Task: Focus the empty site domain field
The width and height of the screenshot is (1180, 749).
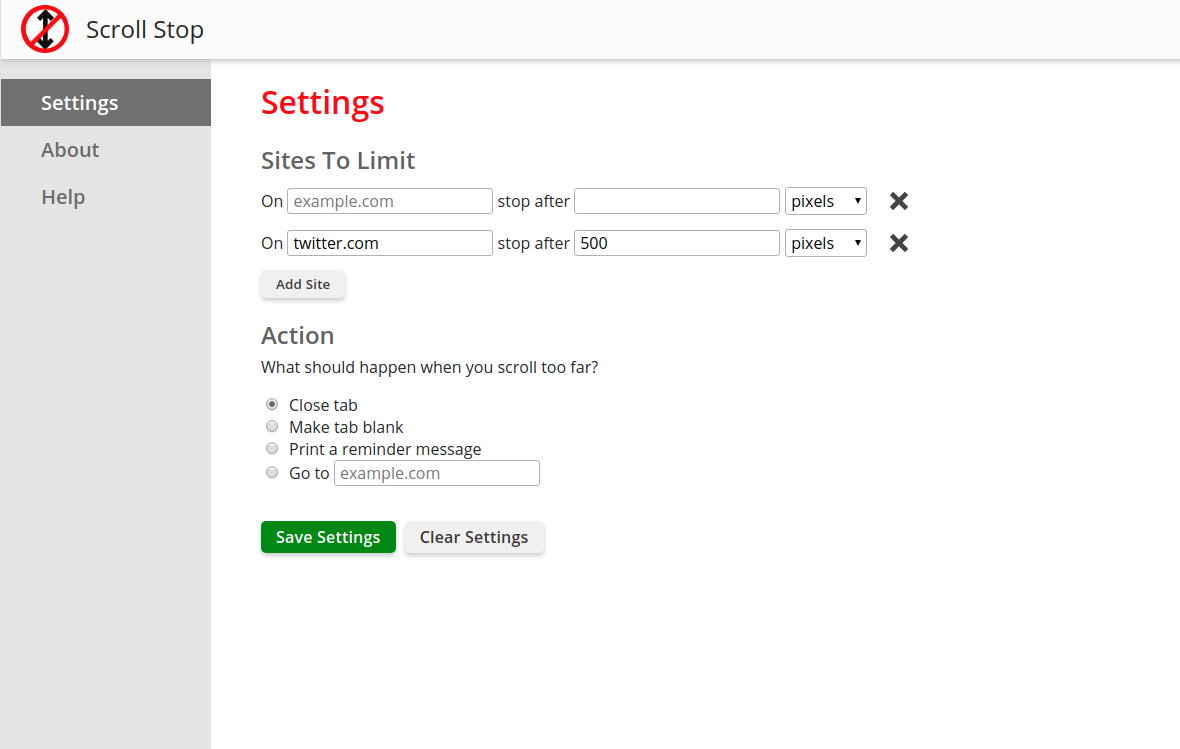Action: (x=390, y=201)
